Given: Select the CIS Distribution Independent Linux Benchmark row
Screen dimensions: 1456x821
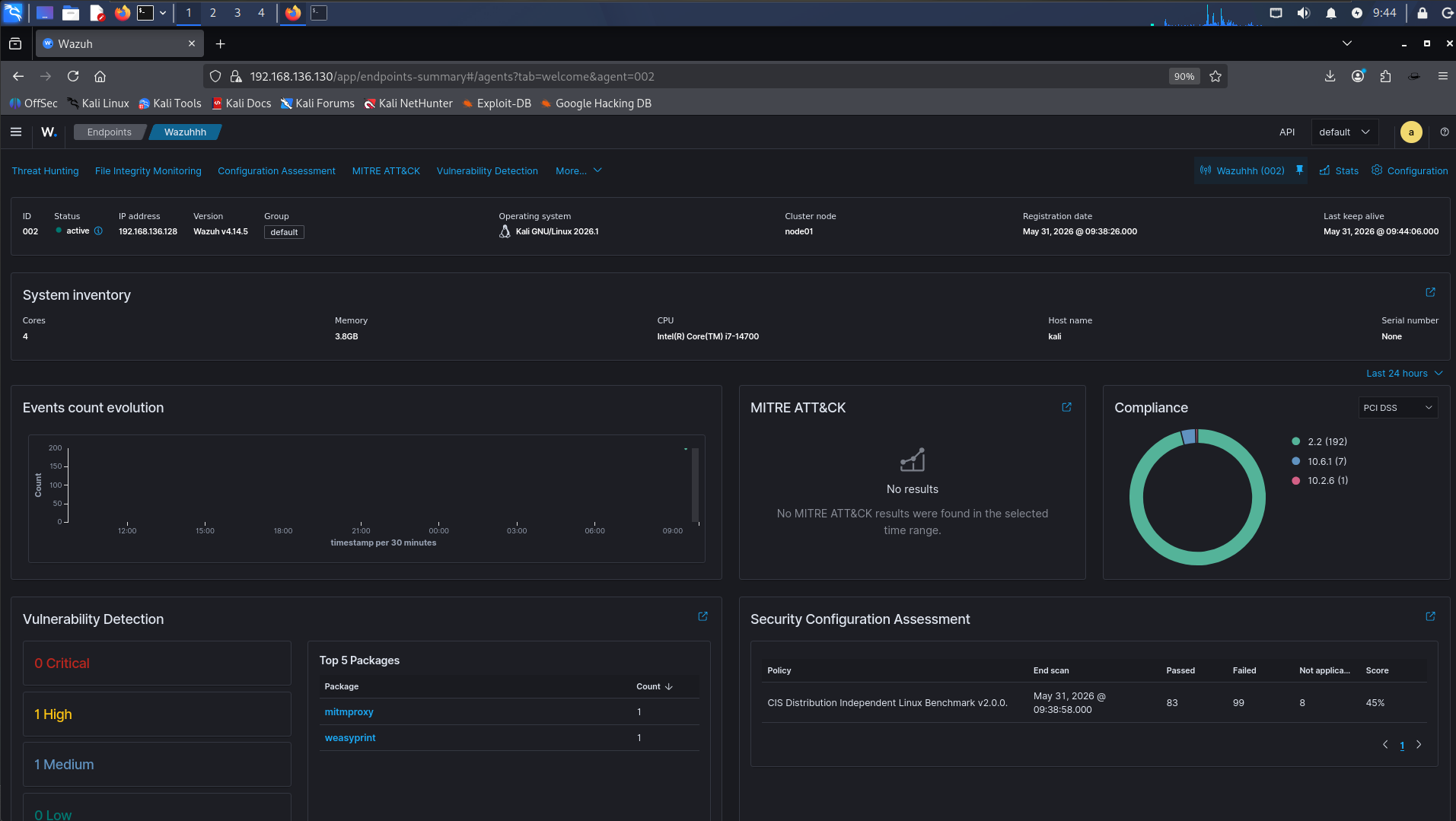Looking at the screenshot, I should coord(1094,702).
